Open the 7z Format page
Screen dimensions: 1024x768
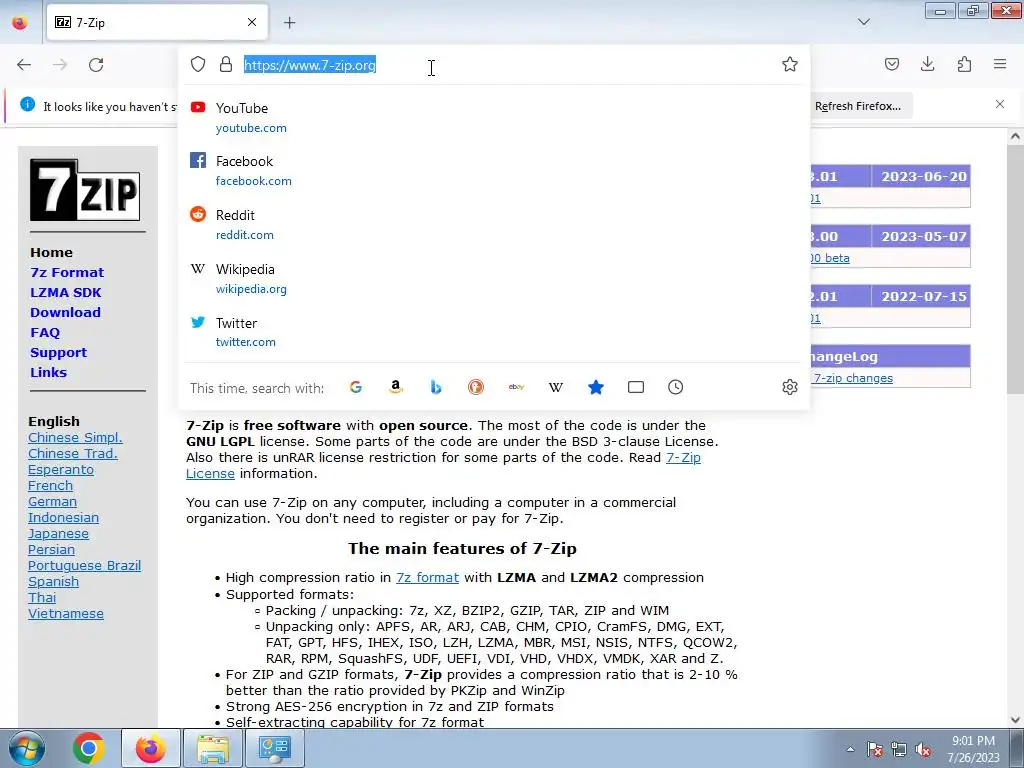tap(67, 272)
